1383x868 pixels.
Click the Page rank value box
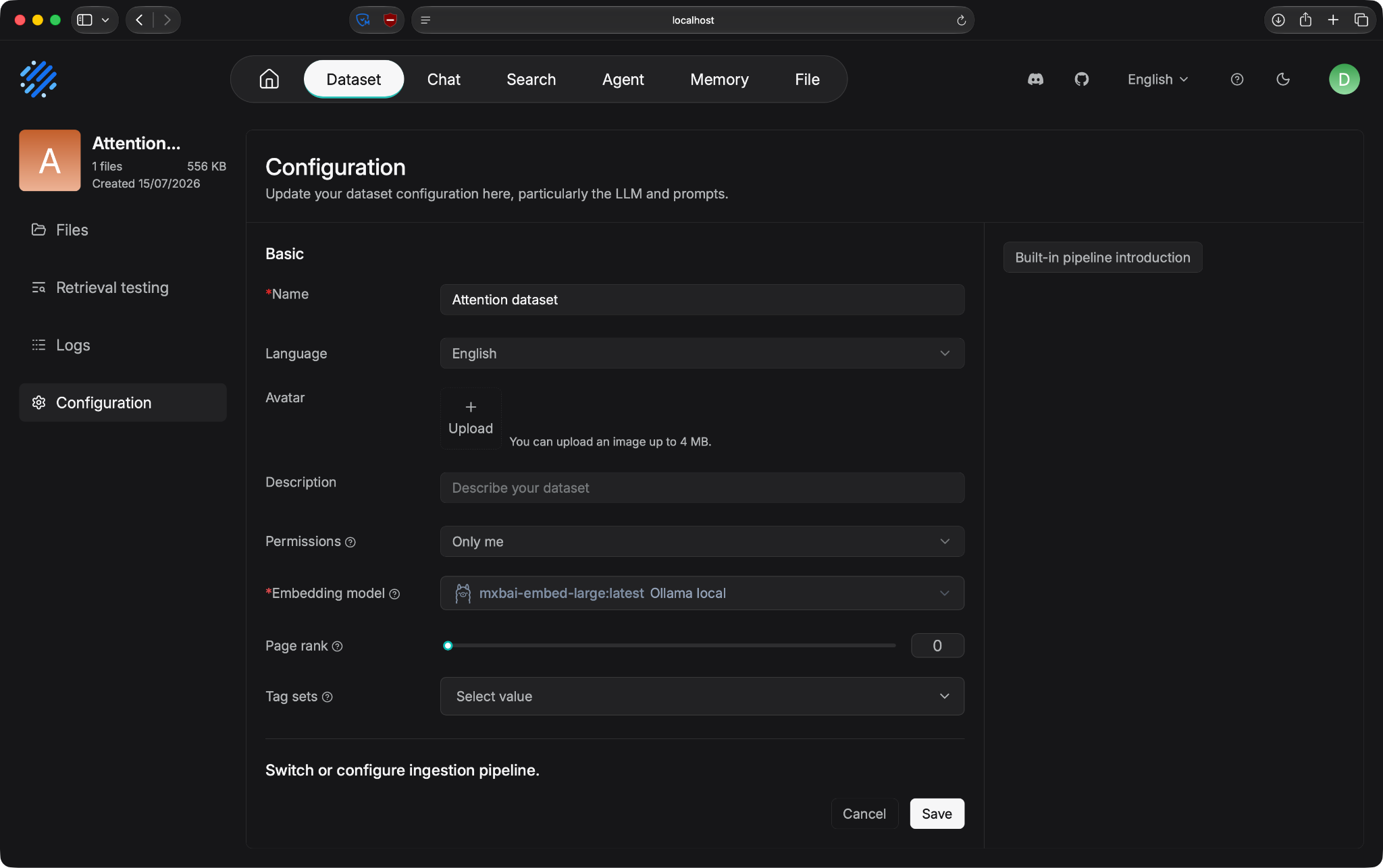937,646
